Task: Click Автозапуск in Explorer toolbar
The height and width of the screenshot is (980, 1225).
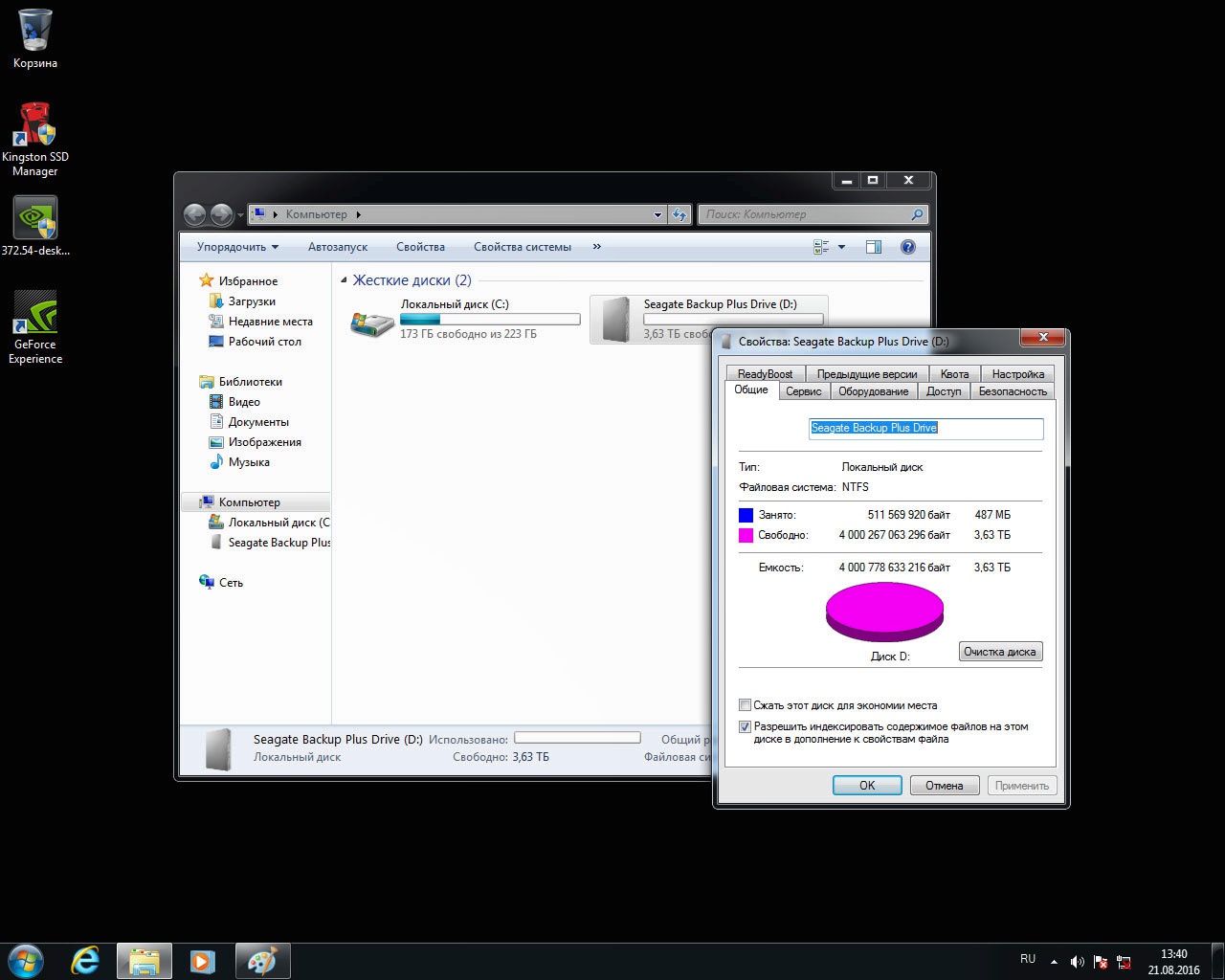Action: [x=338, y=247]
